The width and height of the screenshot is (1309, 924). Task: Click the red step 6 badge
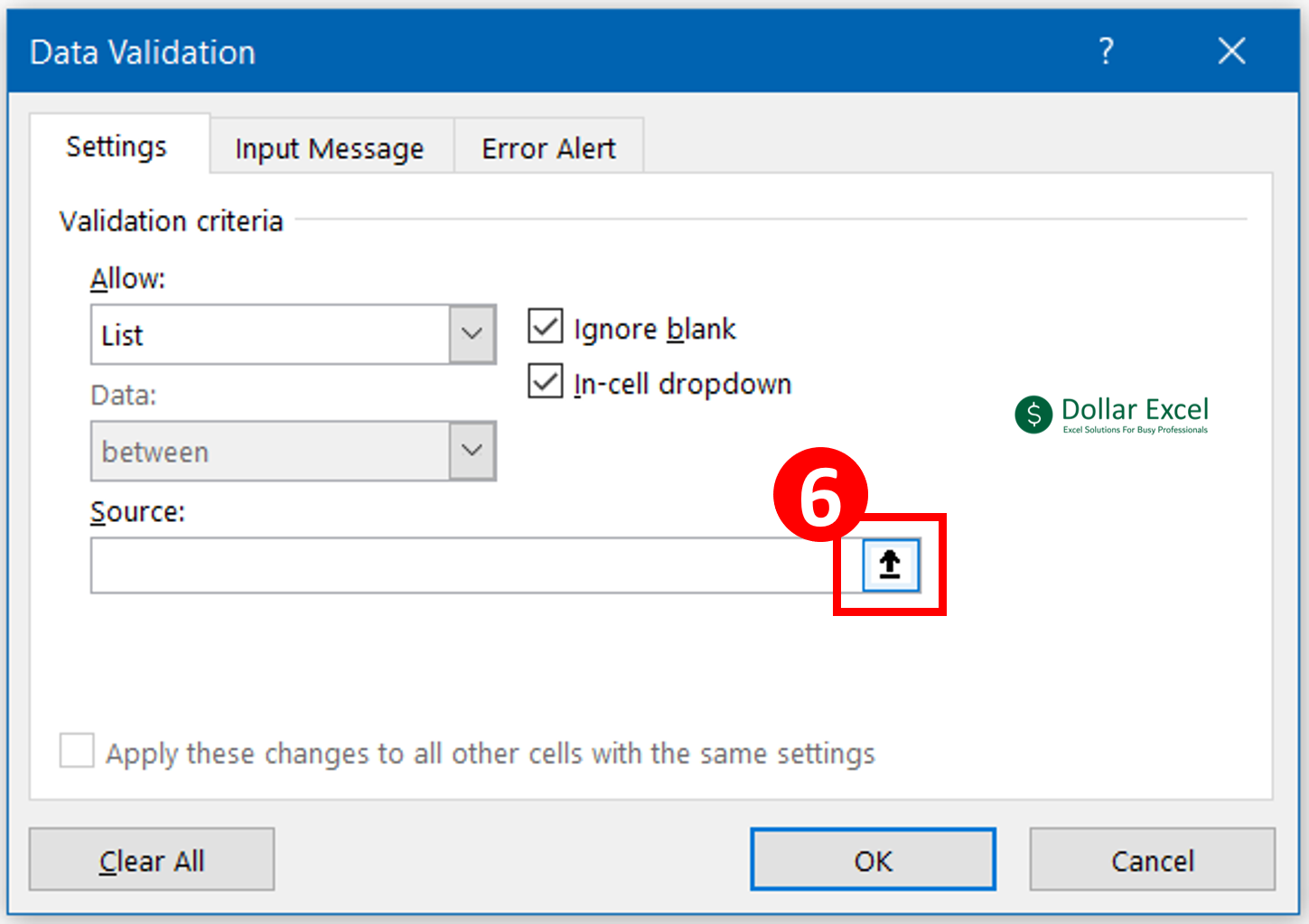[819, 494]
